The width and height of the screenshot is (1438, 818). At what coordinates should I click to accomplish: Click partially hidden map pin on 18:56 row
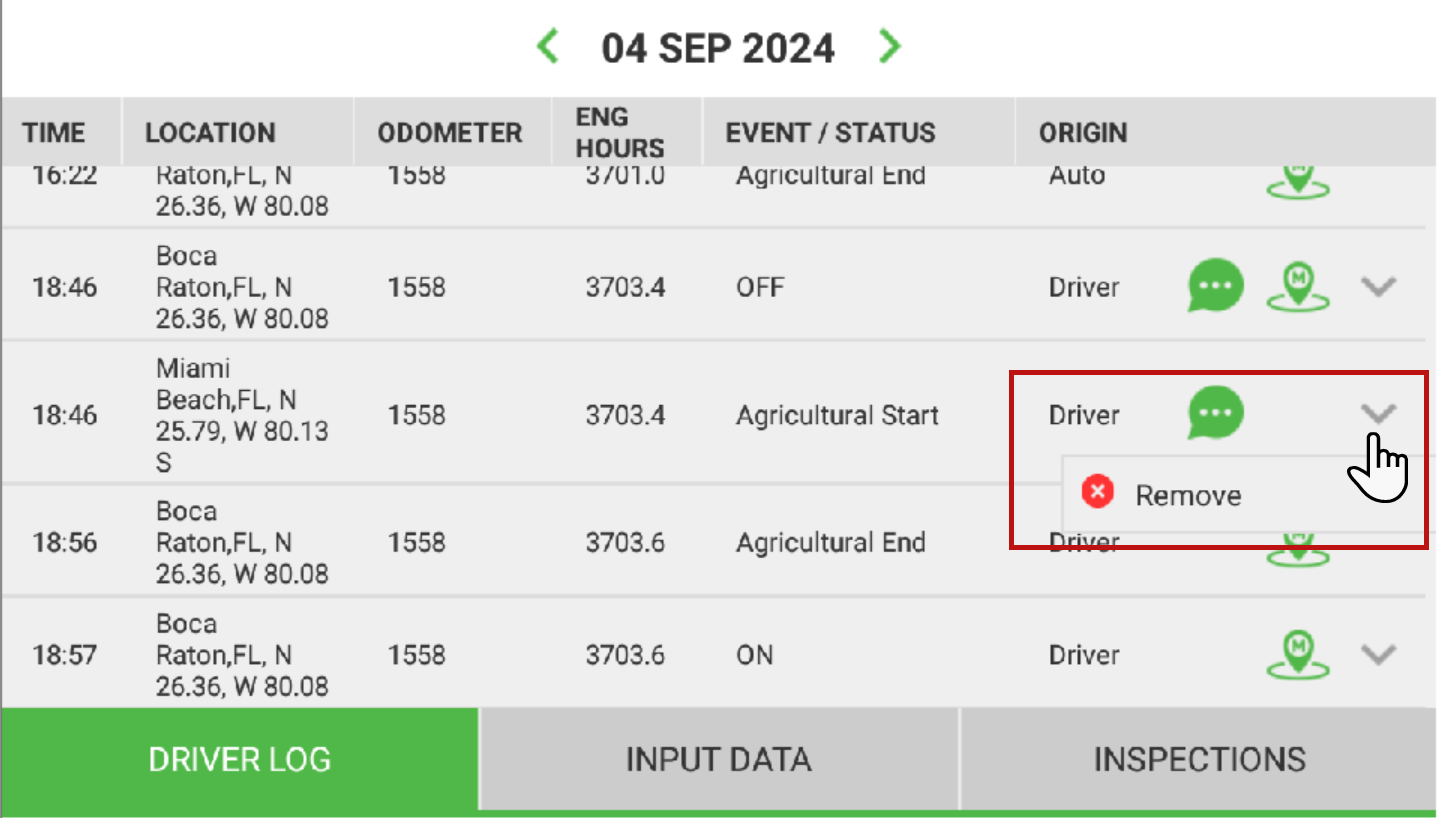click(x=1298, y=552)
